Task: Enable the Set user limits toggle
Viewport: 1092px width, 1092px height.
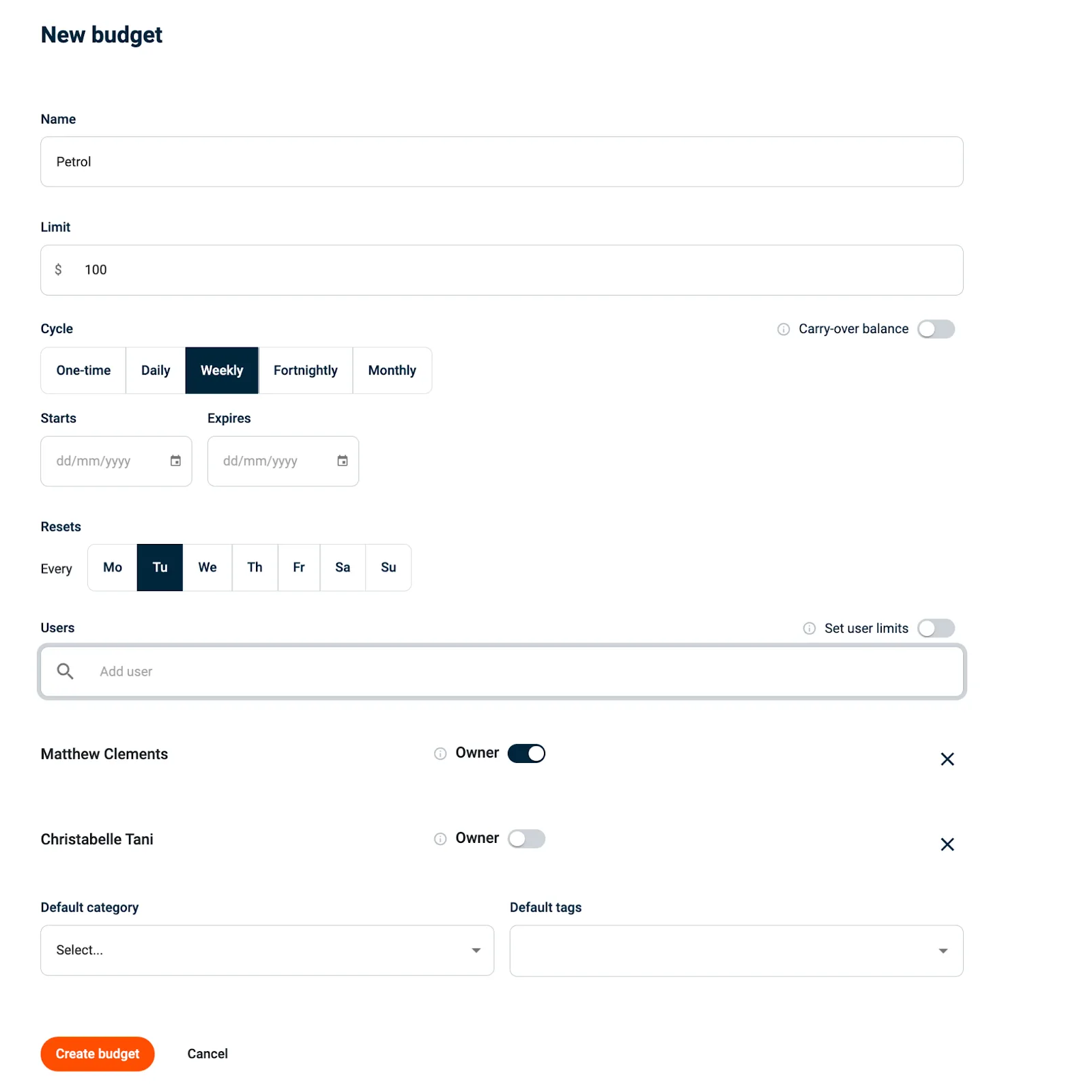Action: 936,628
